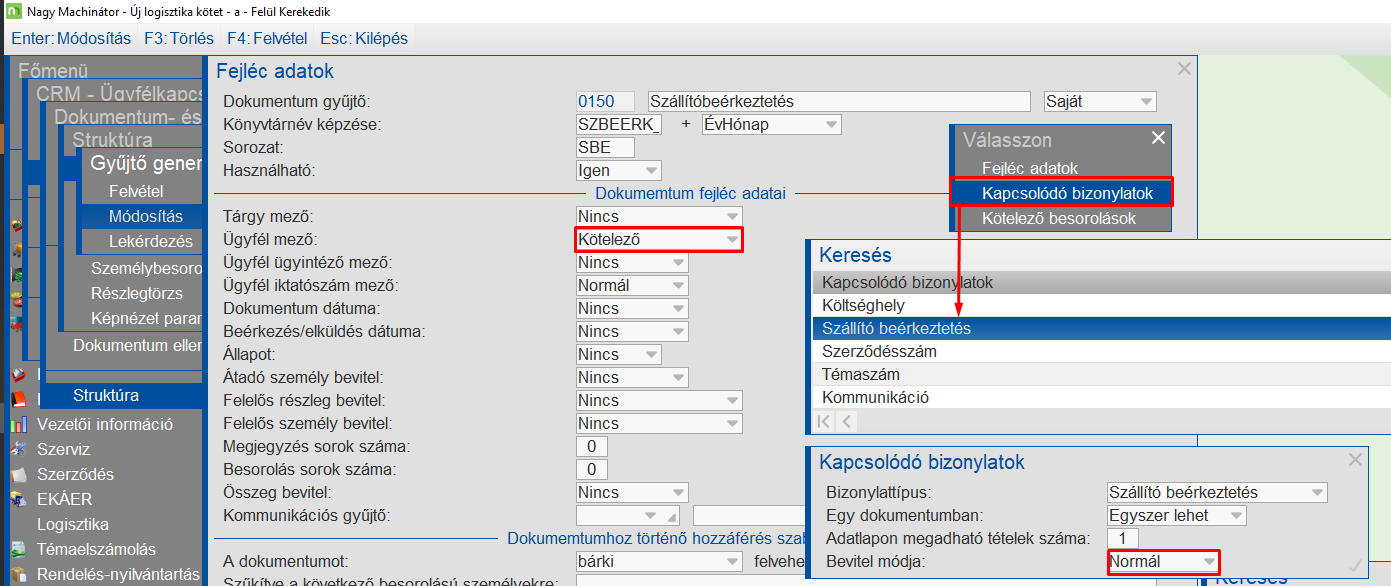Close the Fejléc adatok panel
Image resolution: width=1391 pixels, height=586 pixels.
(1184, 68)
